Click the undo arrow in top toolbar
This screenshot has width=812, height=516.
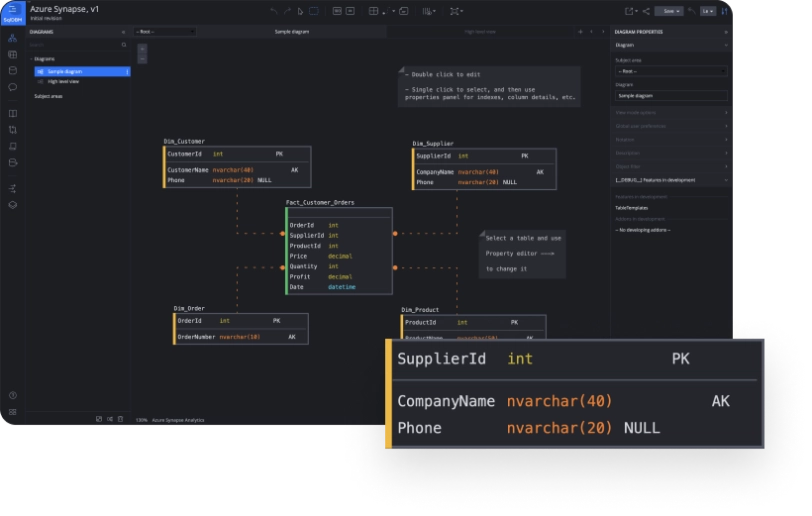click(274, 11)
